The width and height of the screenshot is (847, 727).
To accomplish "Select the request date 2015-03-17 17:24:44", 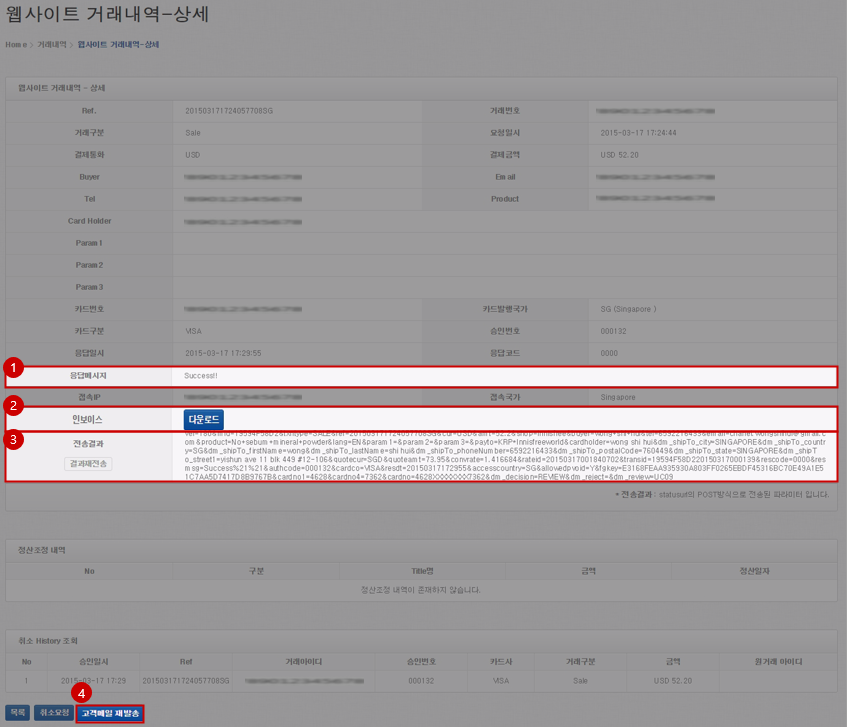I will pyautogui.click(x=638, y=133).
